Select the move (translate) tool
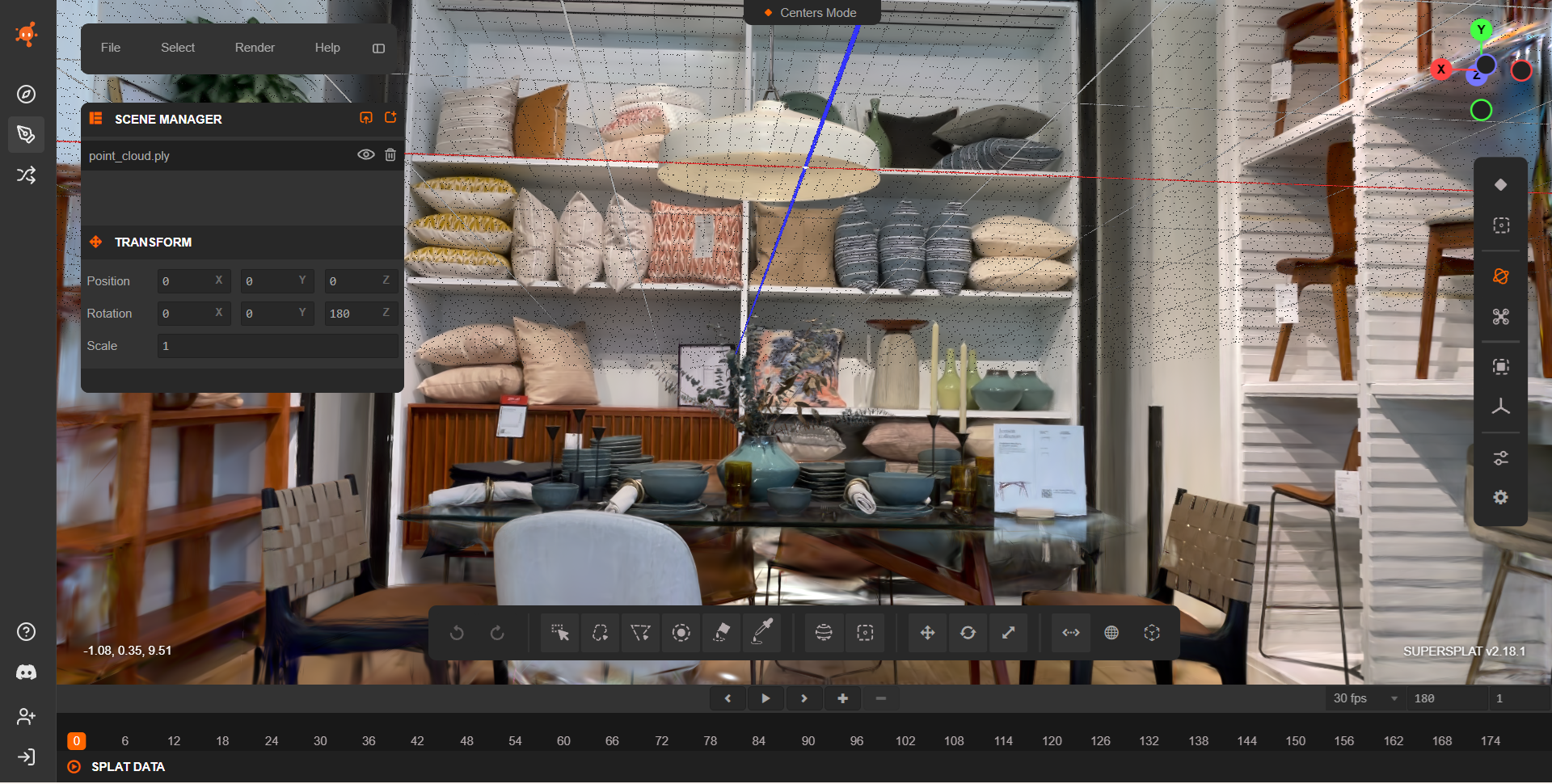This screenshot has height=784, width=1552. point(927,633)
